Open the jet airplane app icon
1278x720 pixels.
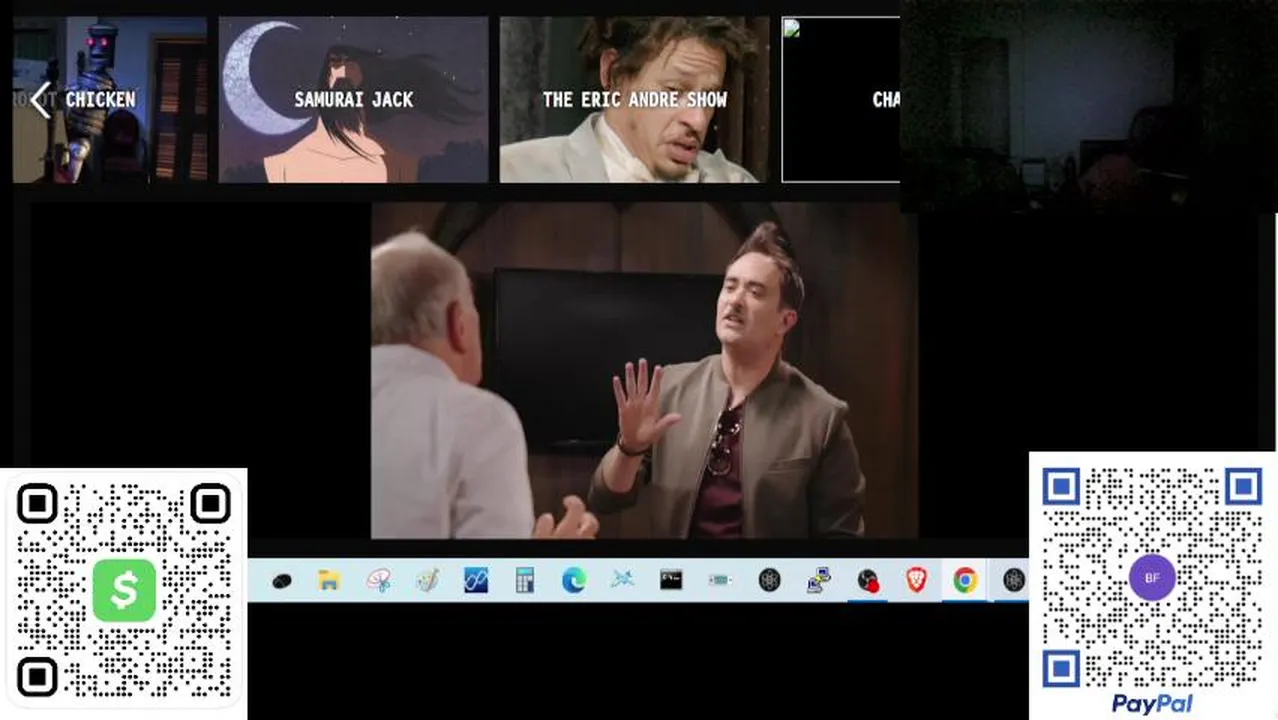click(622, 580)
